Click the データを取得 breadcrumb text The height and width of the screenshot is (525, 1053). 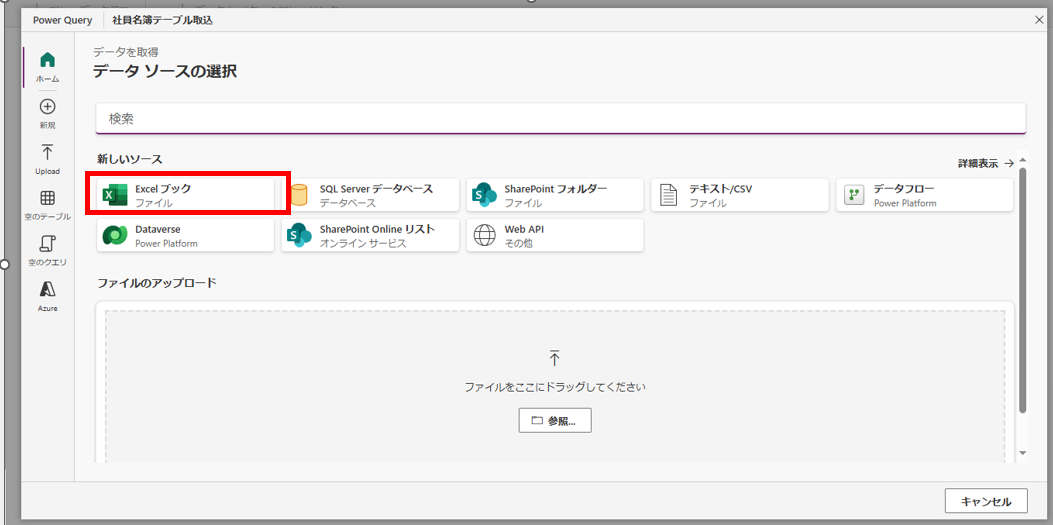[126, 52]
